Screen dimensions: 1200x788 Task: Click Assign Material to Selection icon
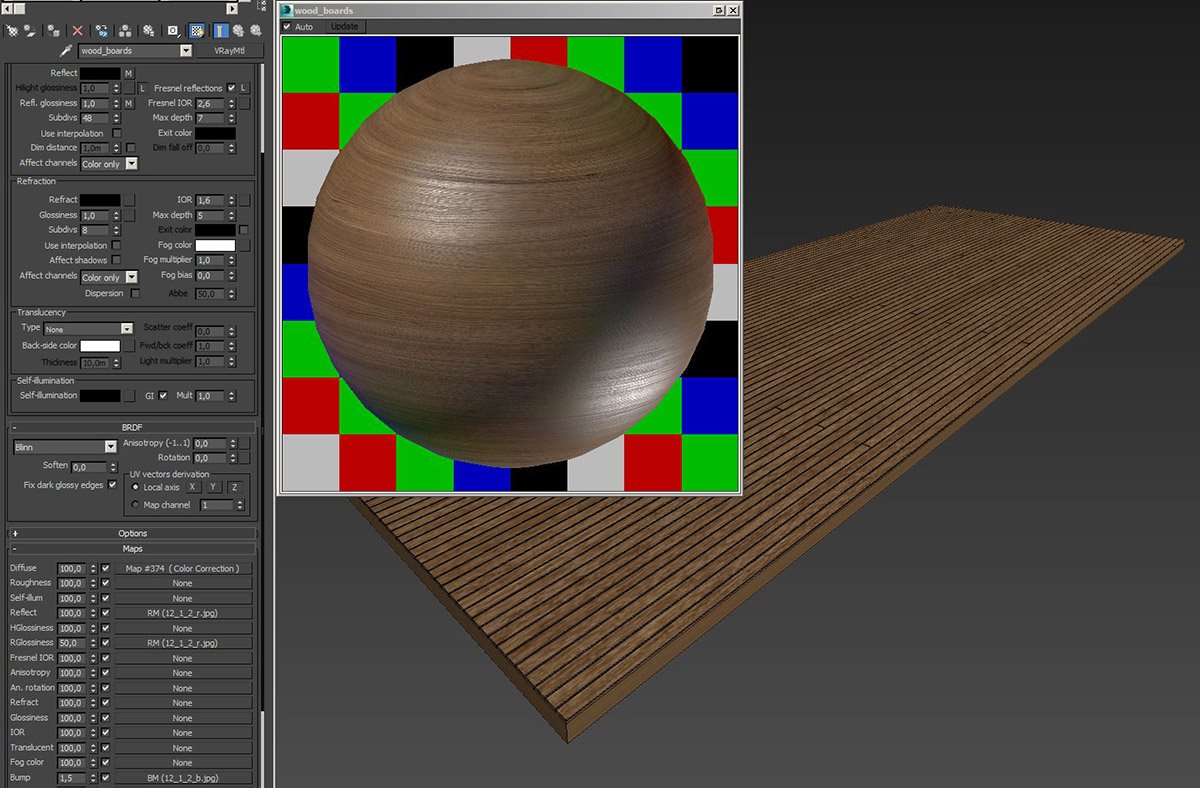point(53,31)
